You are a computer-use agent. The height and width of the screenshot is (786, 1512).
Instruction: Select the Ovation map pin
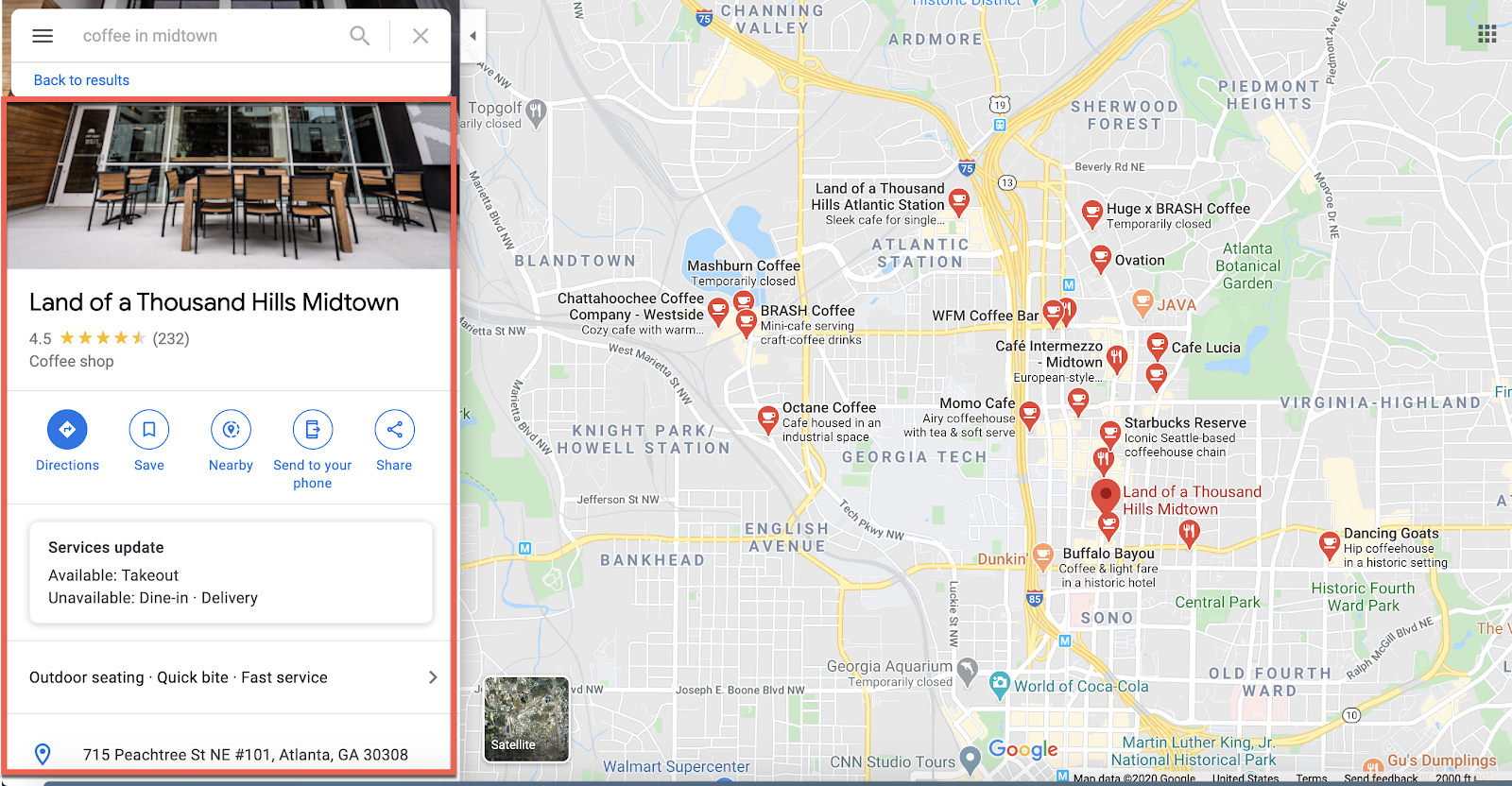(1100, 259)
